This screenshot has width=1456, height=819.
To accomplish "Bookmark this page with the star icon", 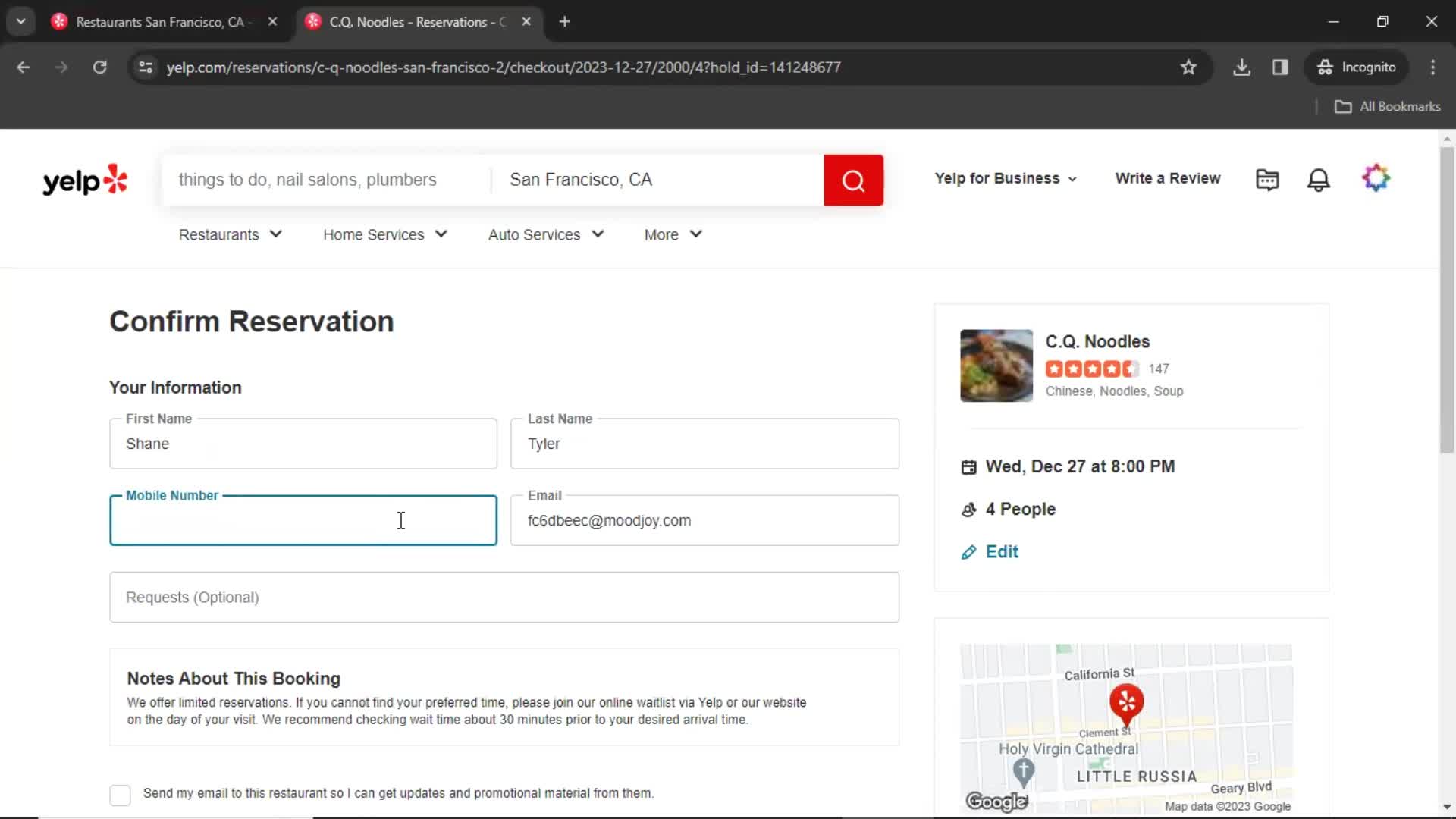I will (x=1188, y=67).
